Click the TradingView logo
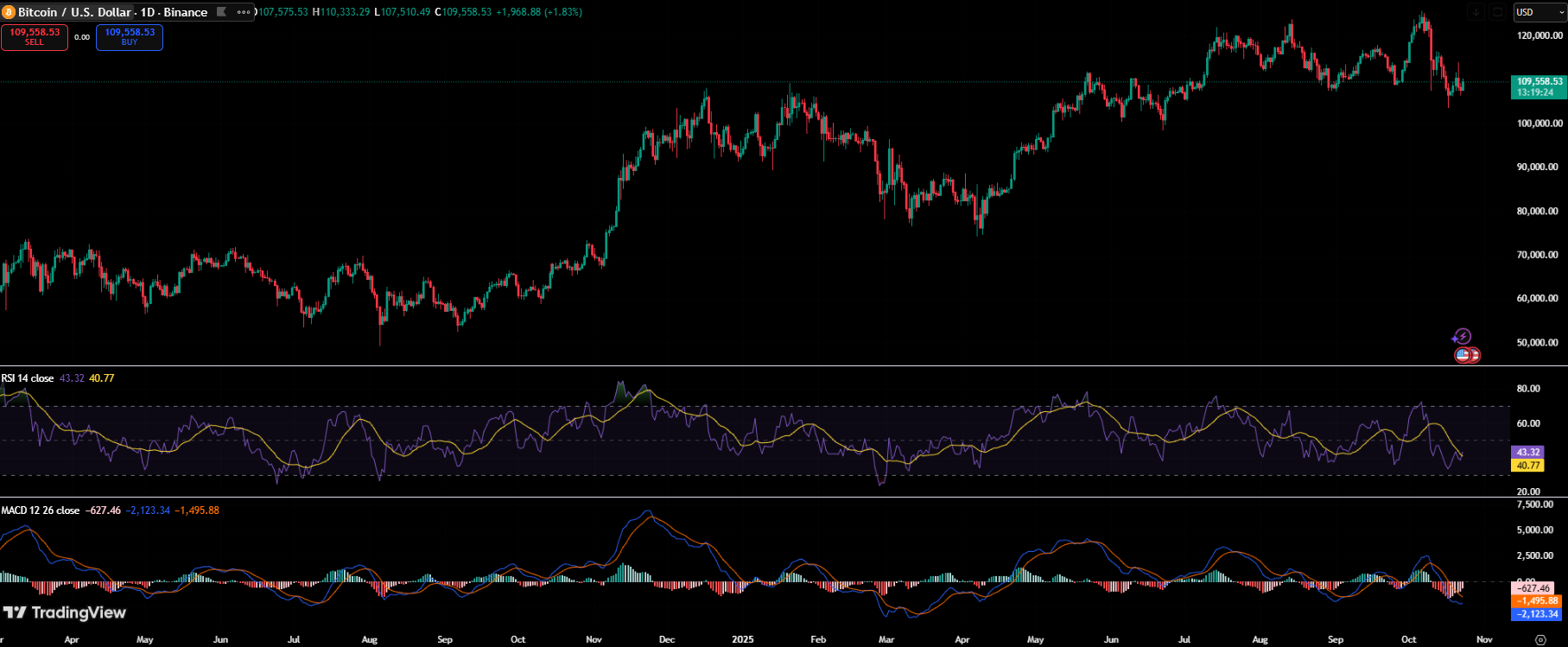 65,612
